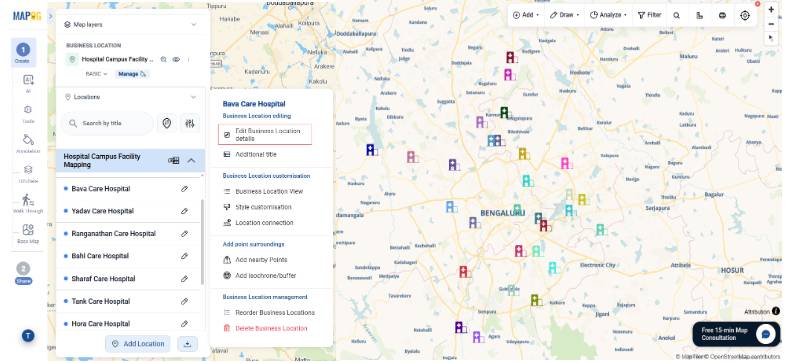Select Edit Business Location details
Screen dimensions: 785x363
[265, 135]
